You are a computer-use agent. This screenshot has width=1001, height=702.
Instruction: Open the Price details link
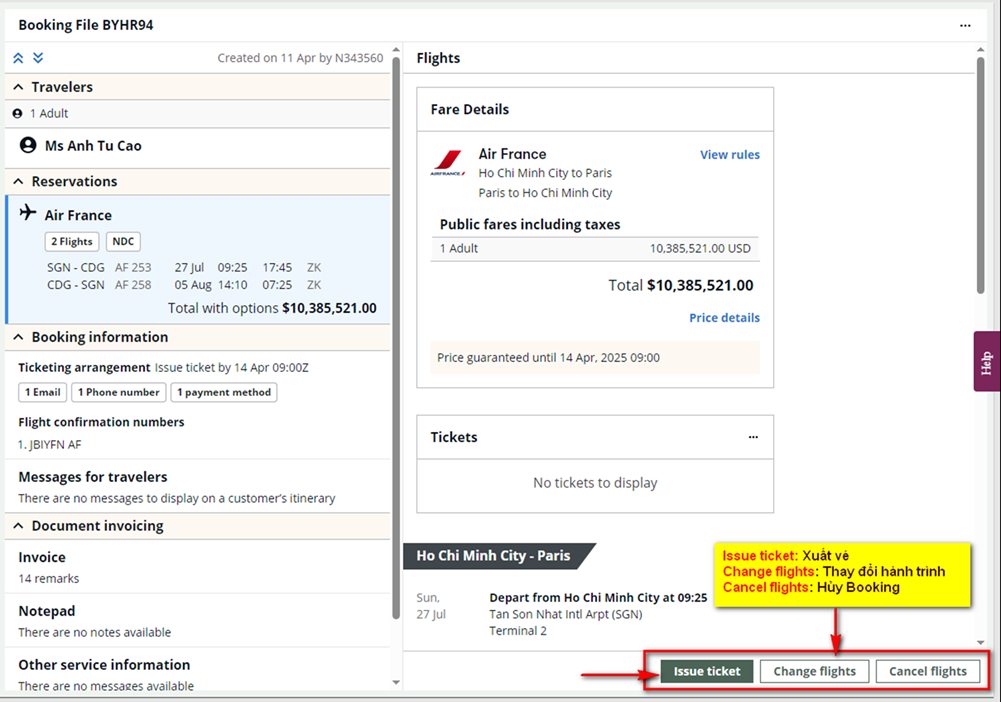pos(725,318)
